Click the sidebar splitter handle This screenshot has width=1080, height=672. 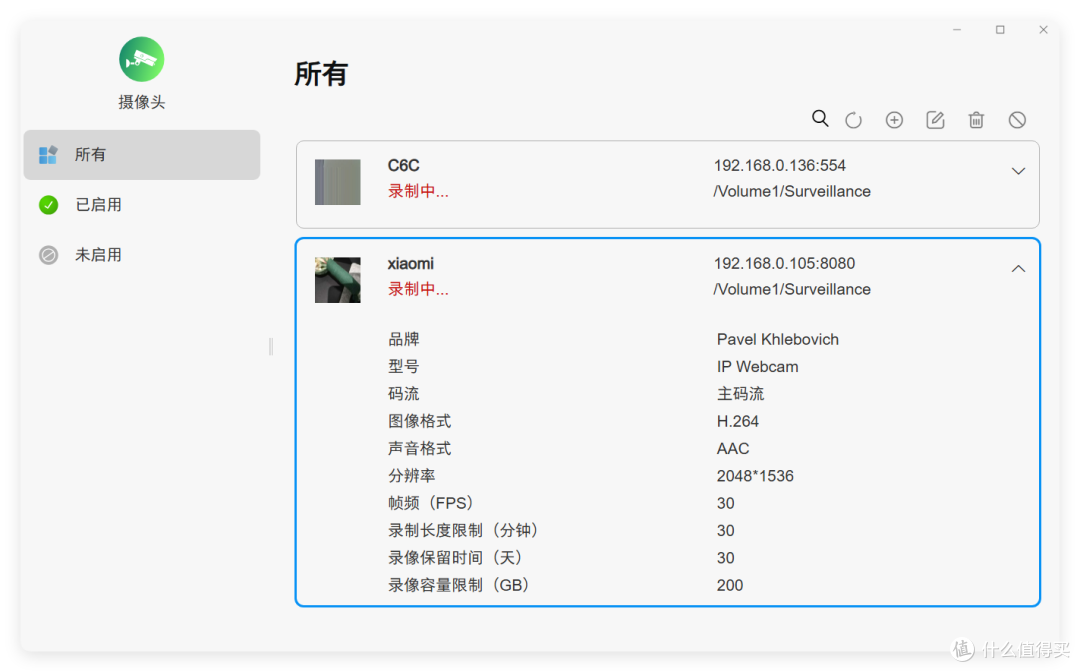pos(271,346)
